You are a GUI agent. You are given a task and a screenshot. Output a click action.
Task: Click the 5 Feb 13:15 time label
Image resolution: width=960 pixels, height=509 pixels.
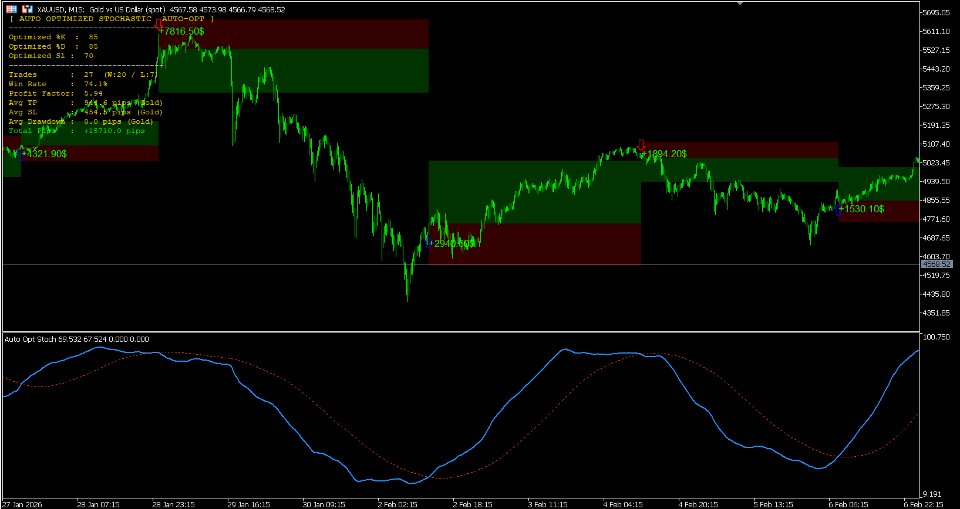[773, 504]
